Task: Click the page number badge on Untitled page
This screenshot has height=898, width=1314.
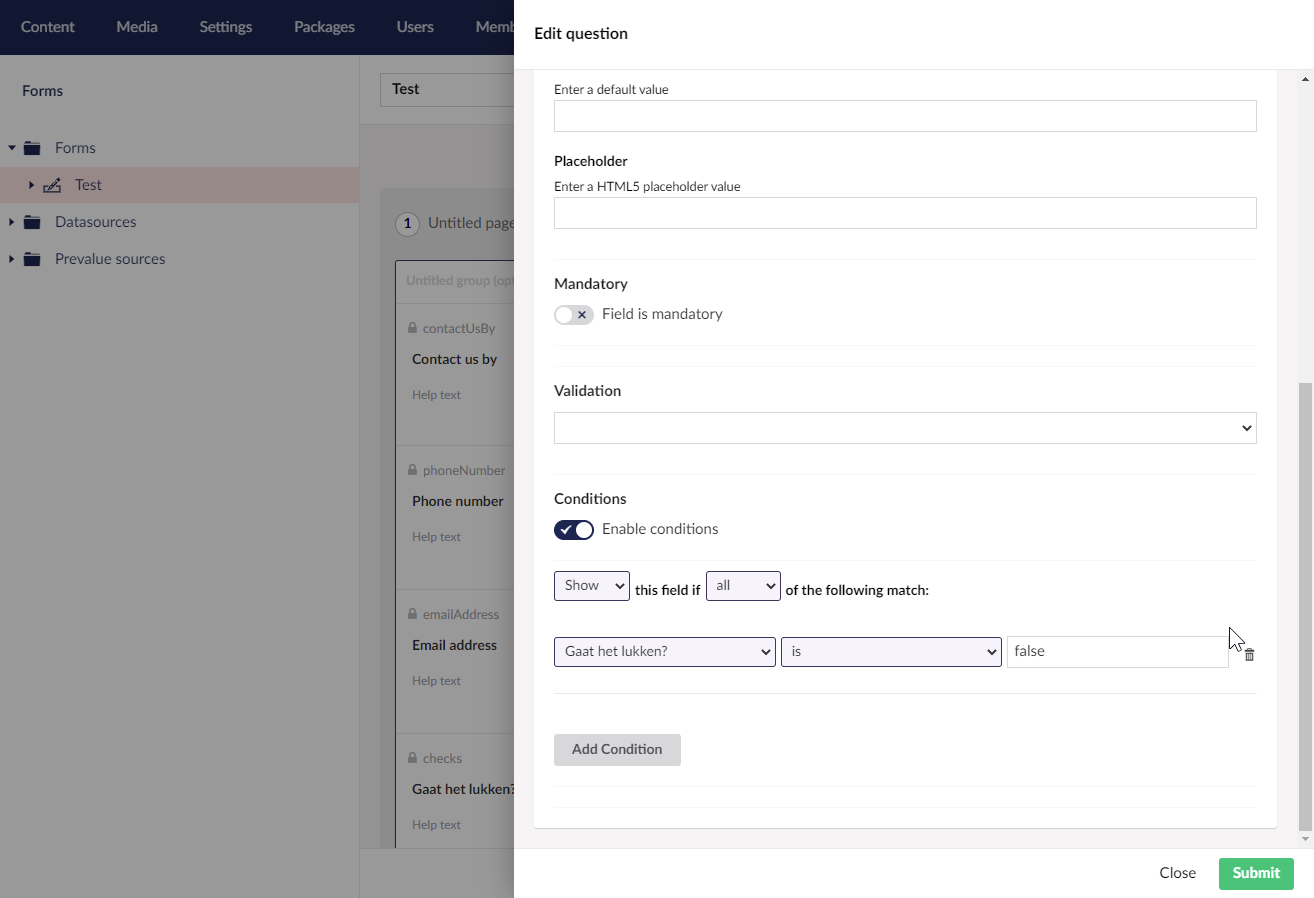Action: (407, 223)
